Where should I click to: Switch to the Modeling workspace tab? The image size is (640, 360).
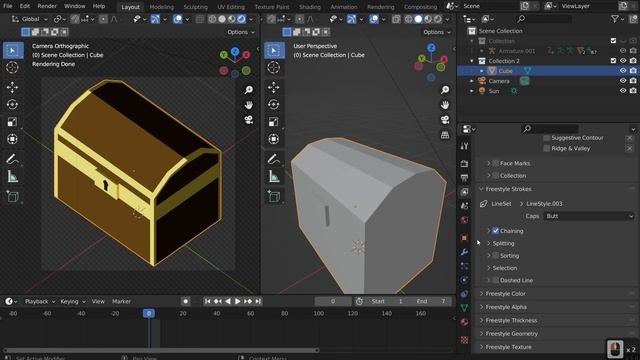(x=162, y=7)
